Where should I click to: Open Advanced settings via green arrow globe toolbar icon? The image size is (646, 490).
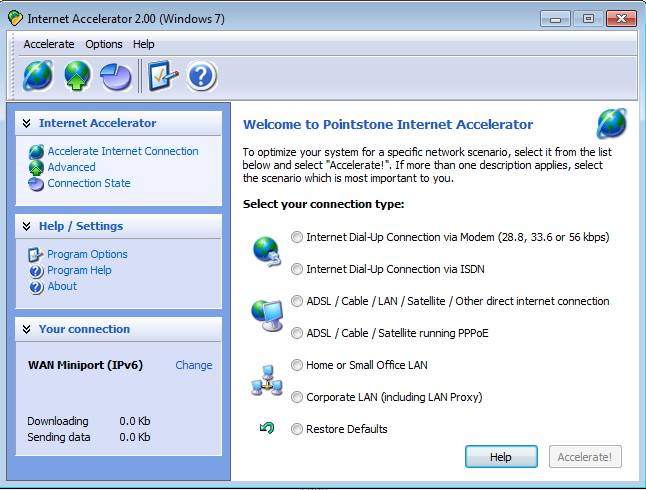point(77,75)
